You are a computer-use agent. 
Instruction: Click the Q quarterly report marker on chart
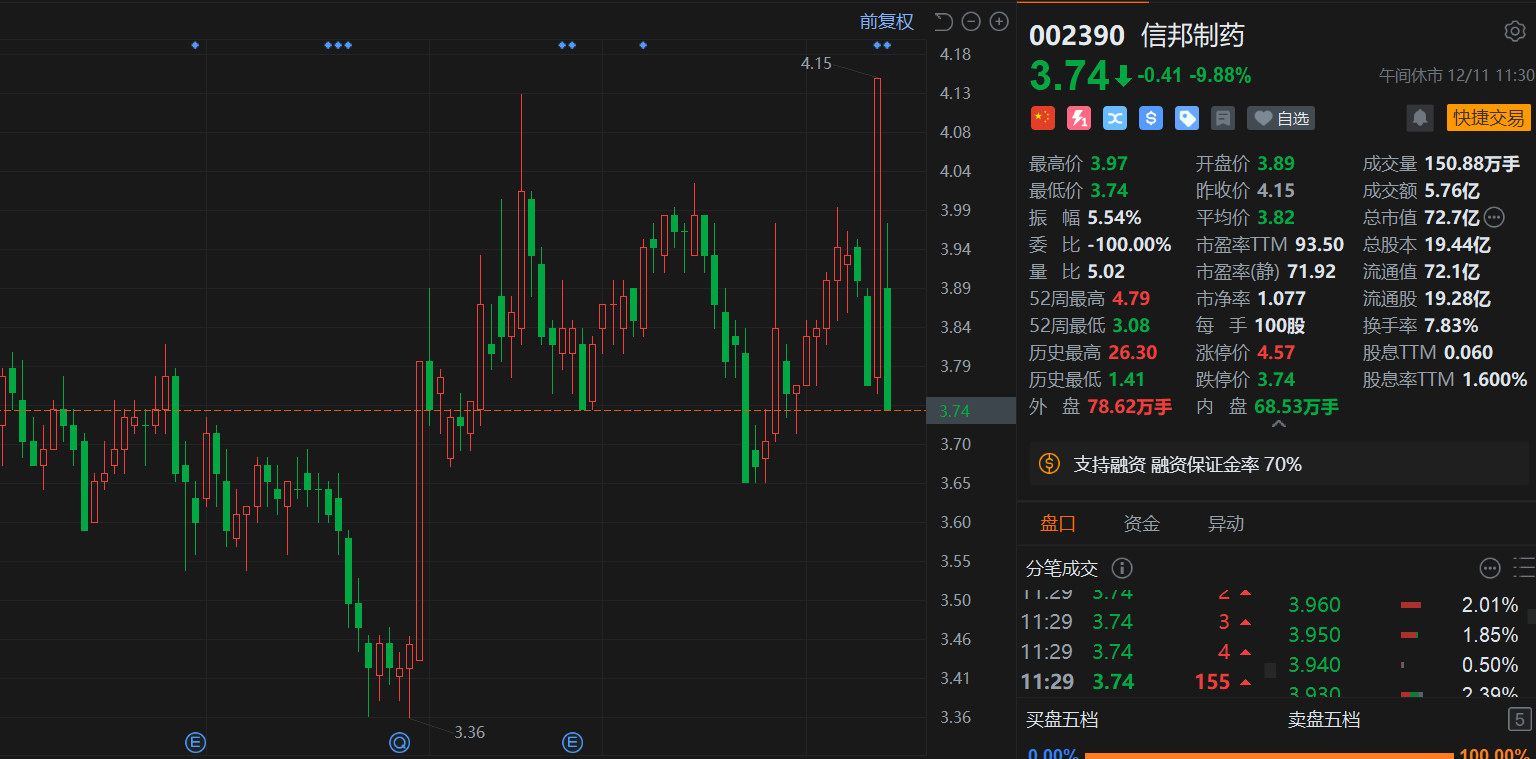click(399, 742)
